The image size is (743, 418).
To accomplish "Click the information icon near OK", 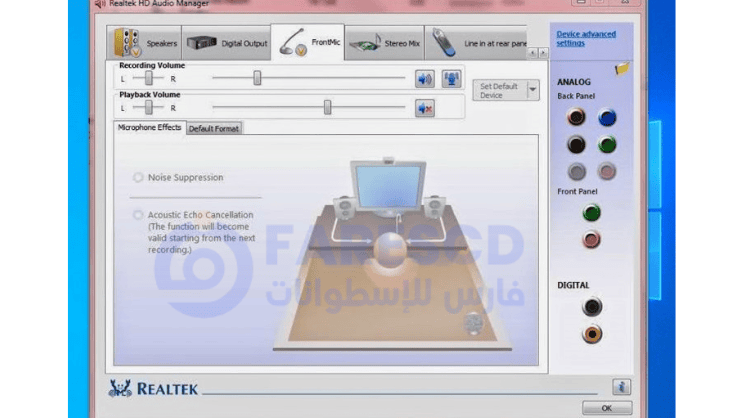I will (x=621, y=386).
